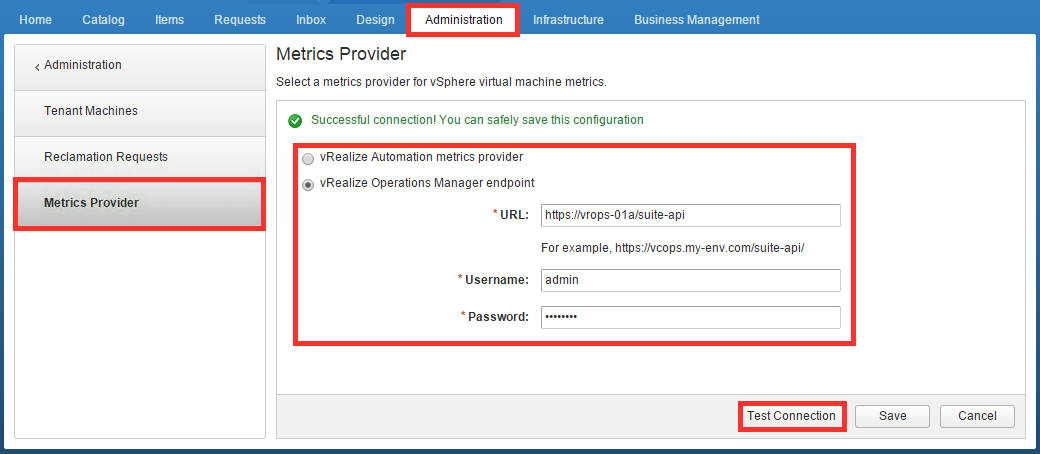Save the metrics provider configuration
The width and height of the screenshot is (1040, 454).
[893, 416]
